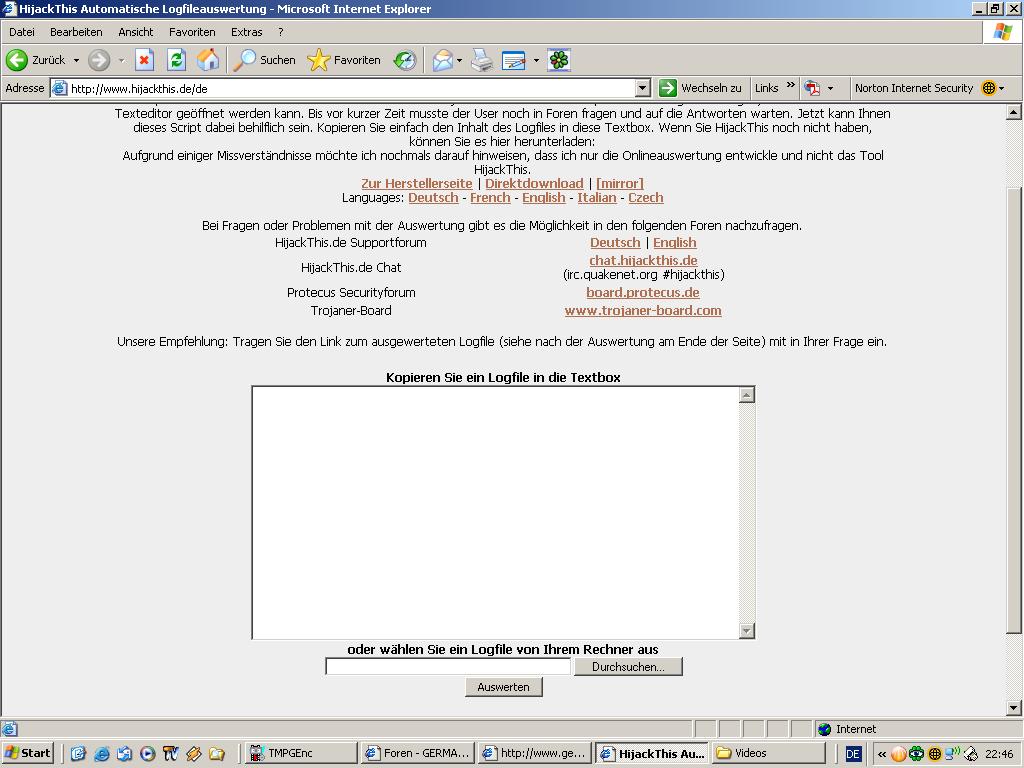
Task: Switch language to Czech
Action: (x=646, y=197)
